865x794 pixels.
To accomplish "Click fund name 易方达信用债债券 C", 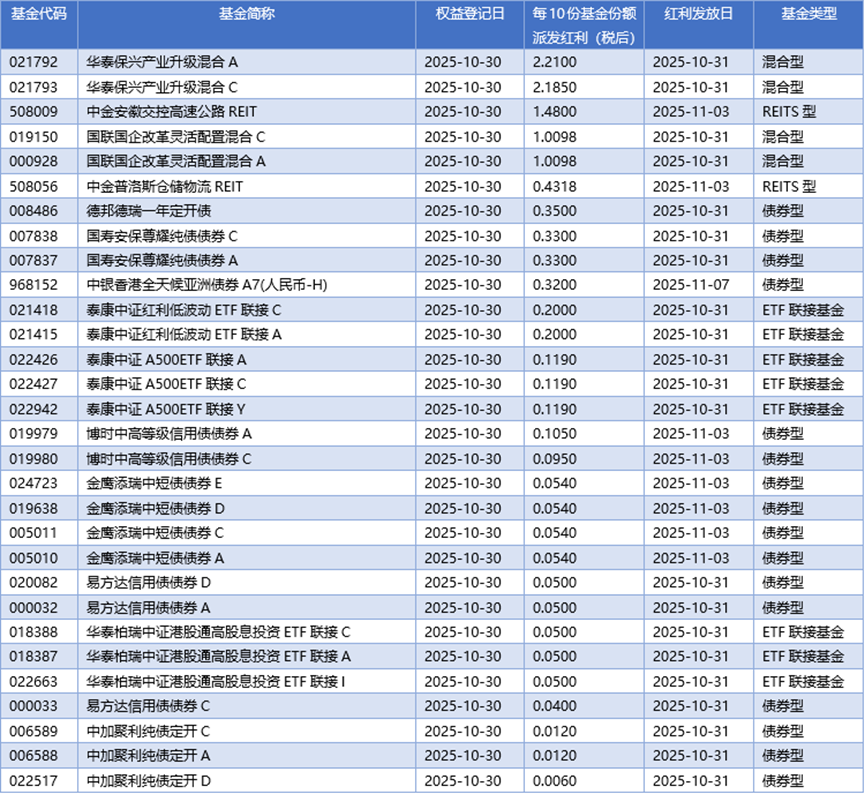I will tap(148, 706).
